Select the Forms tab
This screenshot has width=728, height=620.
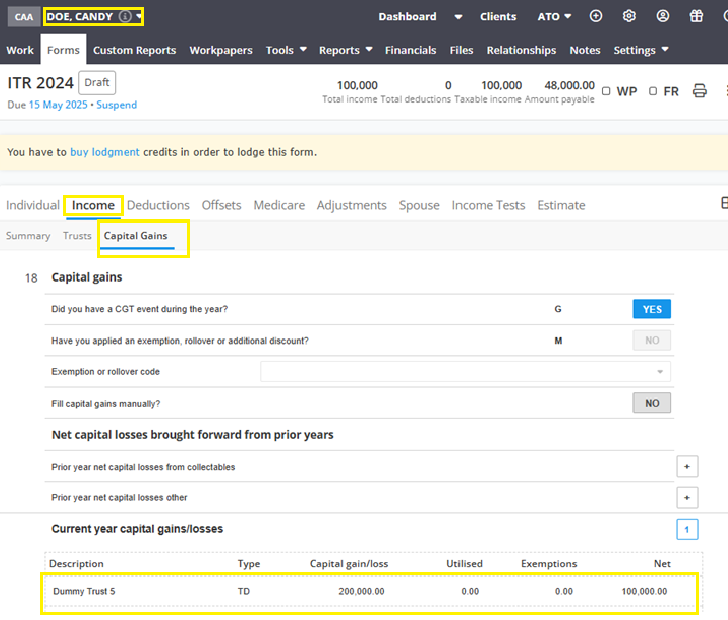(x=63, y=50)
